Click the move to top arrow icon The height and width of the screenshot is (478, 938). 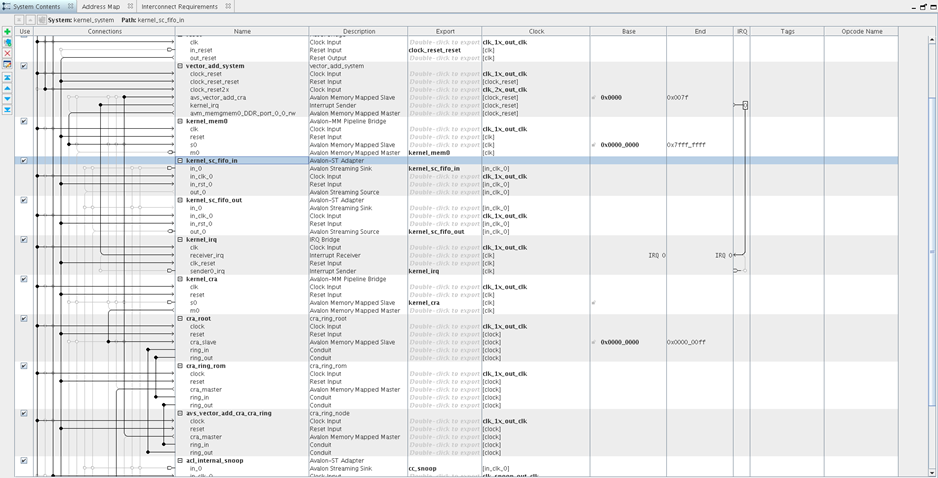tap(7, 77)
